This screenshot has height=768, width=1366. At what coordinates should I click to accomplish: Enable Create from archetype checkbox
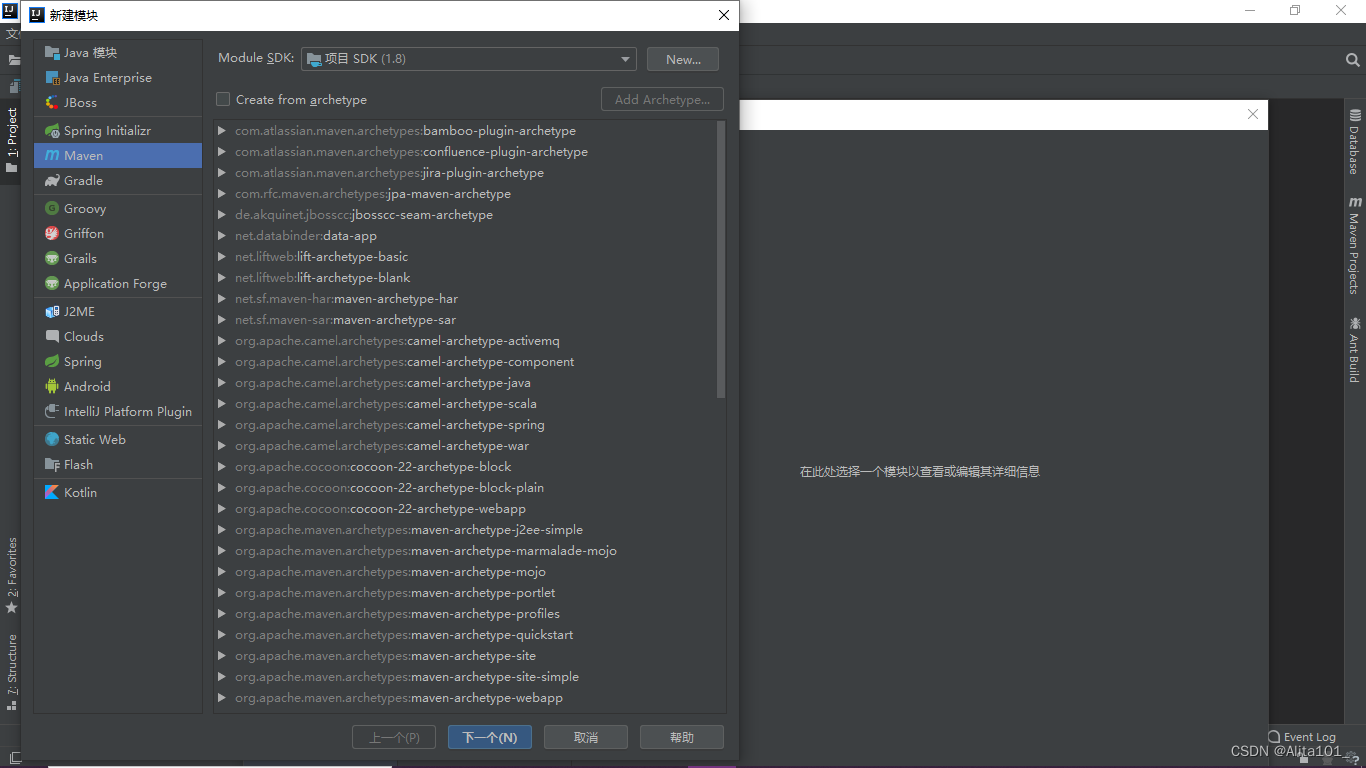(224, 100)
